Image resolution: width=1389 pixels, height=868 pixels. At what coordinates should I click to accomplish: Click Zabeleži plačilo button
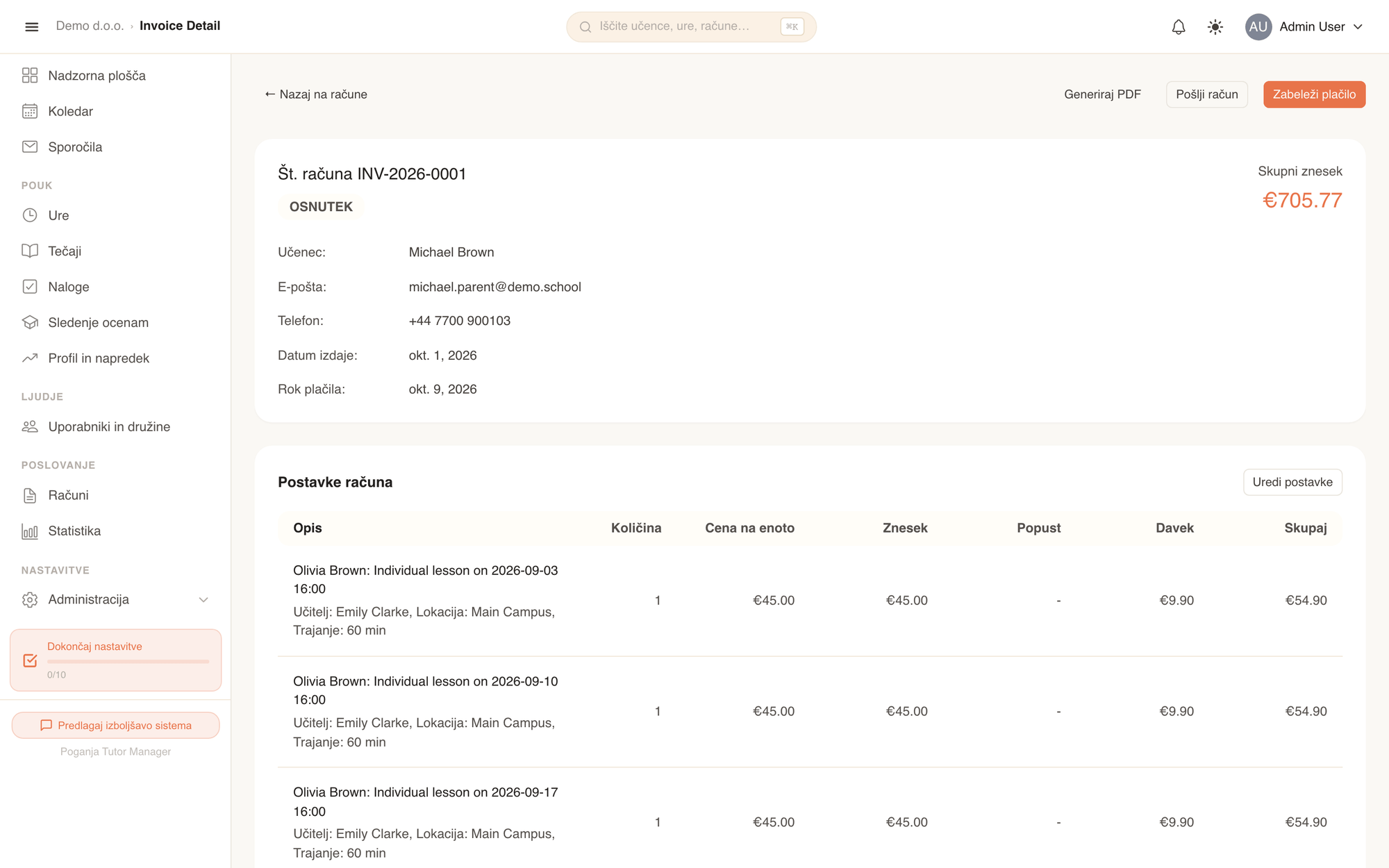[1314, 94]
